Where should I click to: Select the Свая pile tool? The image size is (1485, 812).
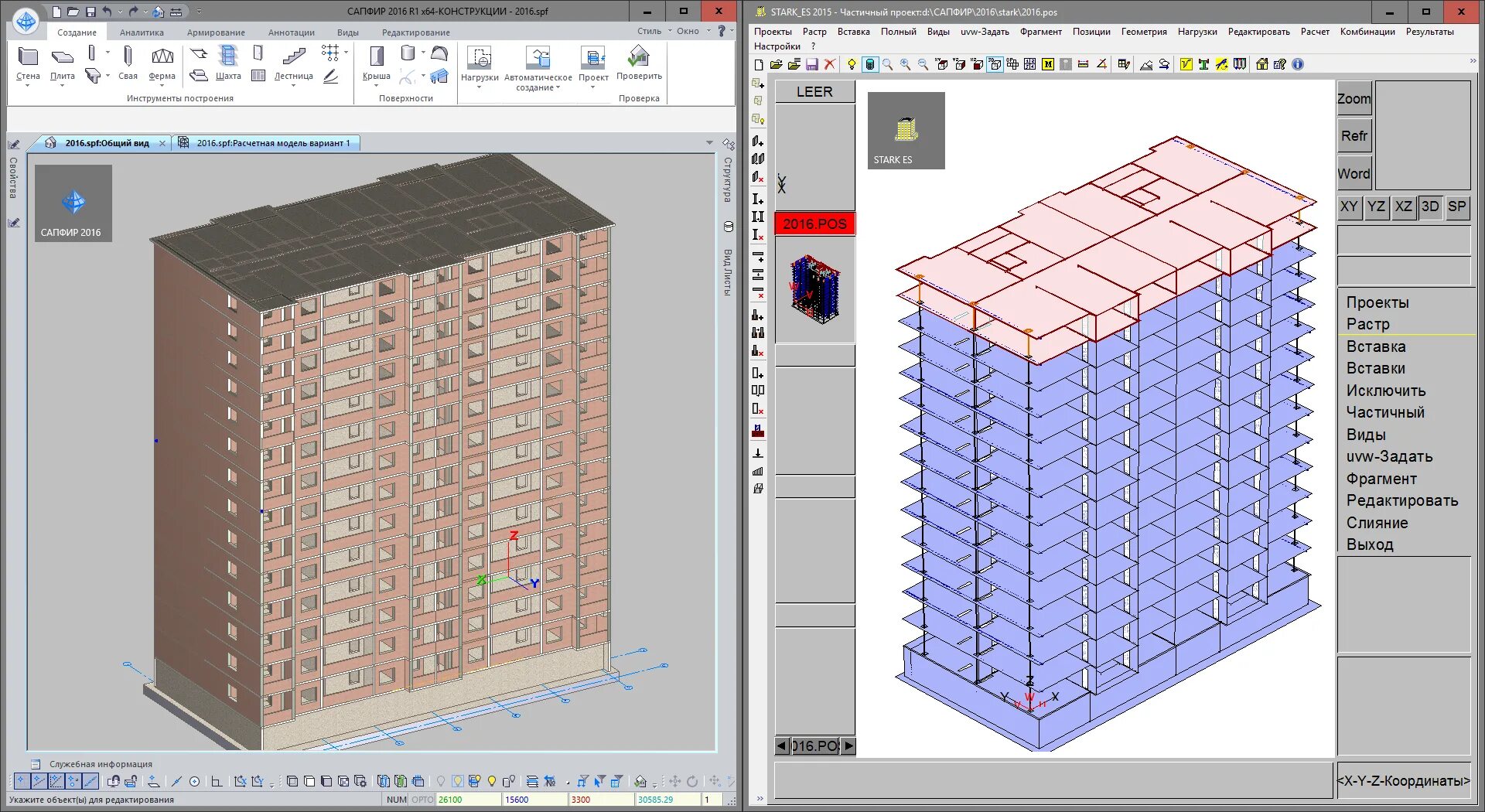[x=128, y=63]
